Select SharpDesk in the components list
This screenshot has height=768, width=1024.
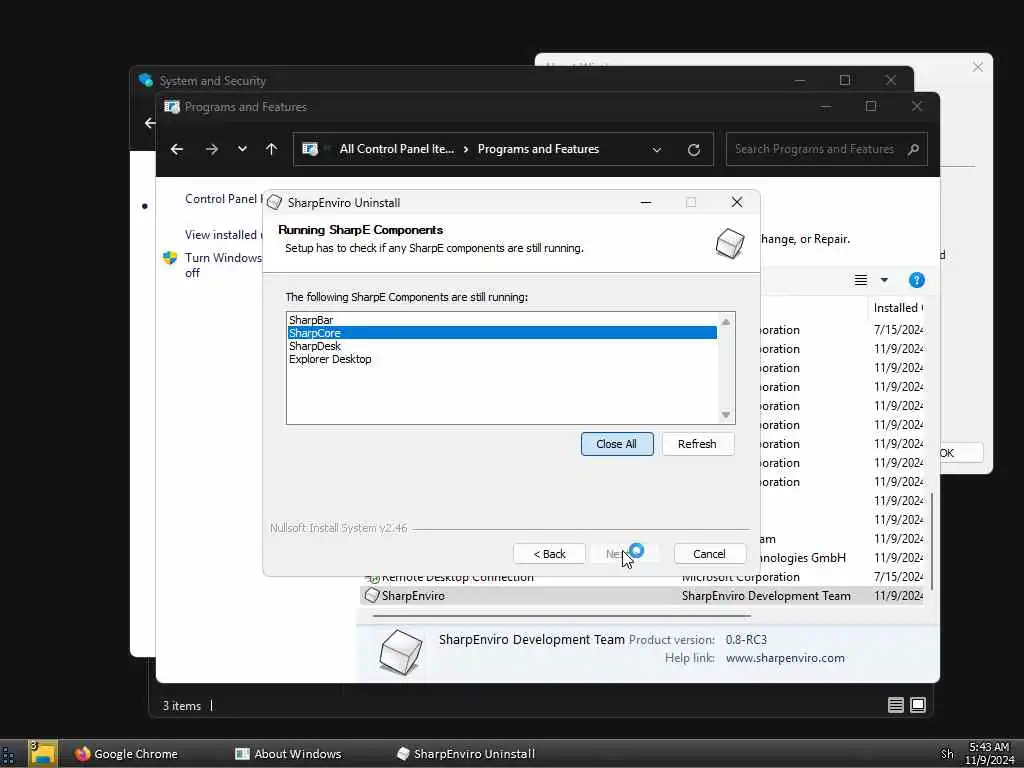(x=502, y=346)
